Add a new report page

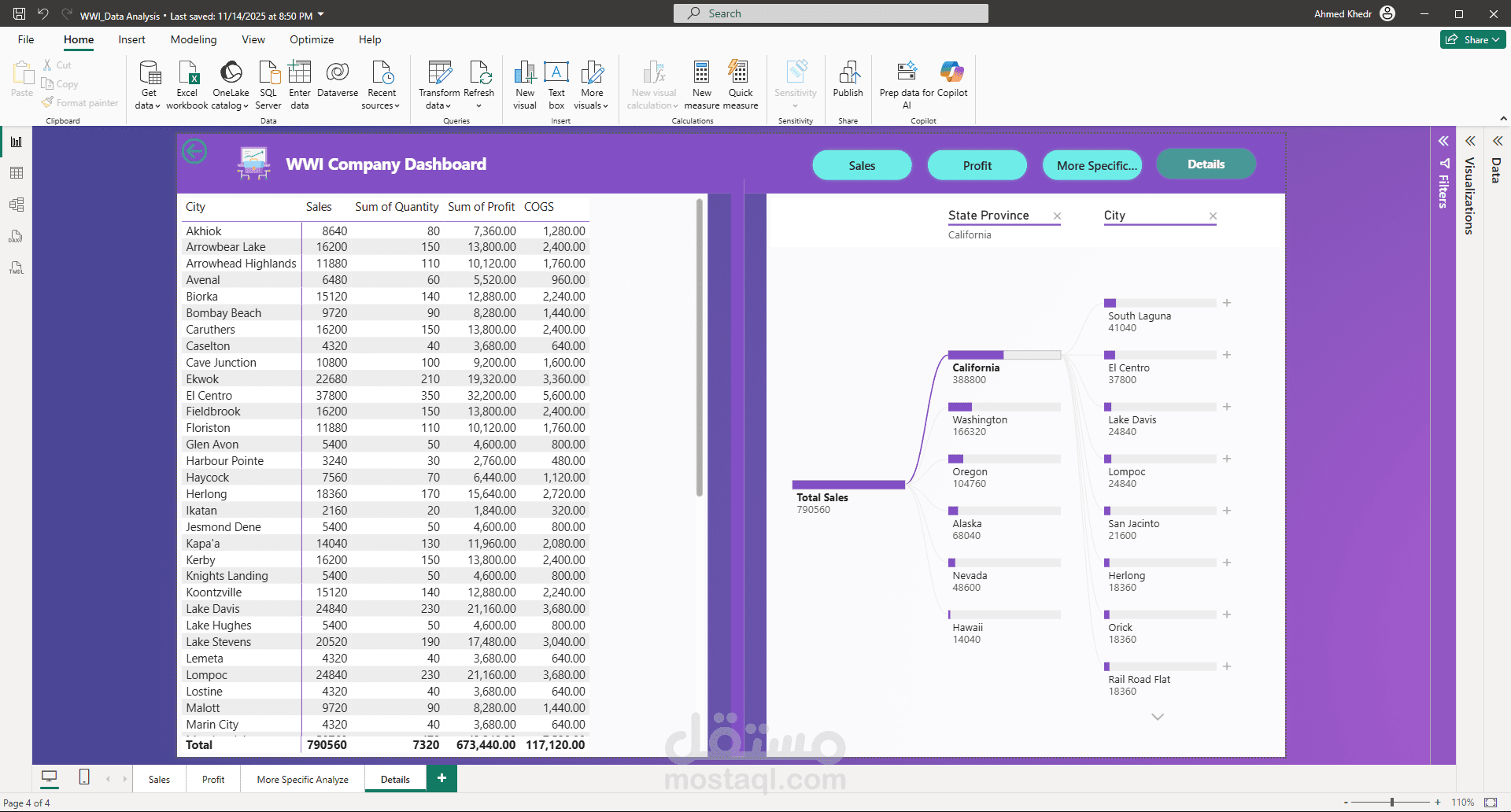(441, 778)
